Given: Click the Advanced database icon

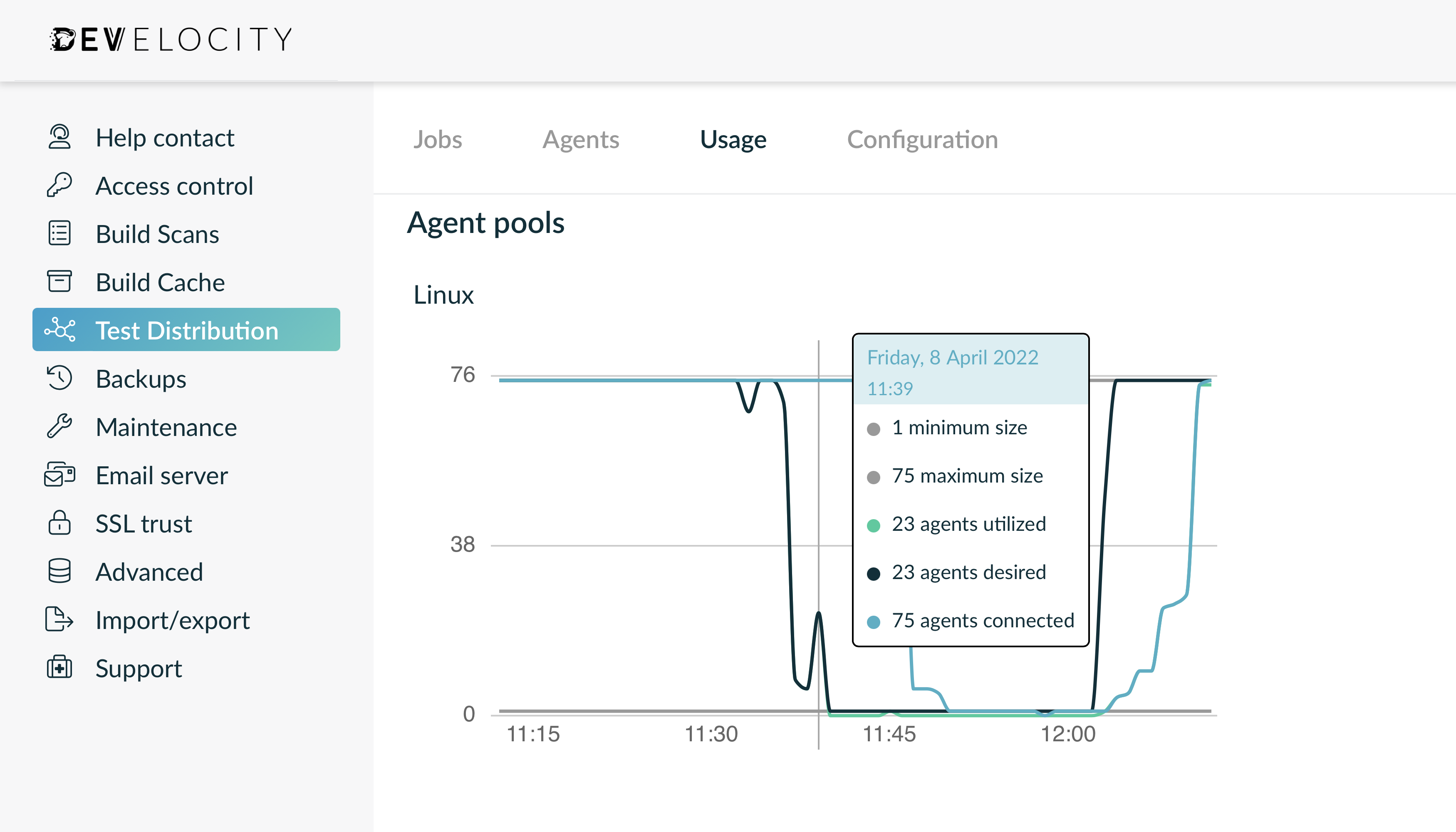Looking at the screenshot, I should (59, 571).
